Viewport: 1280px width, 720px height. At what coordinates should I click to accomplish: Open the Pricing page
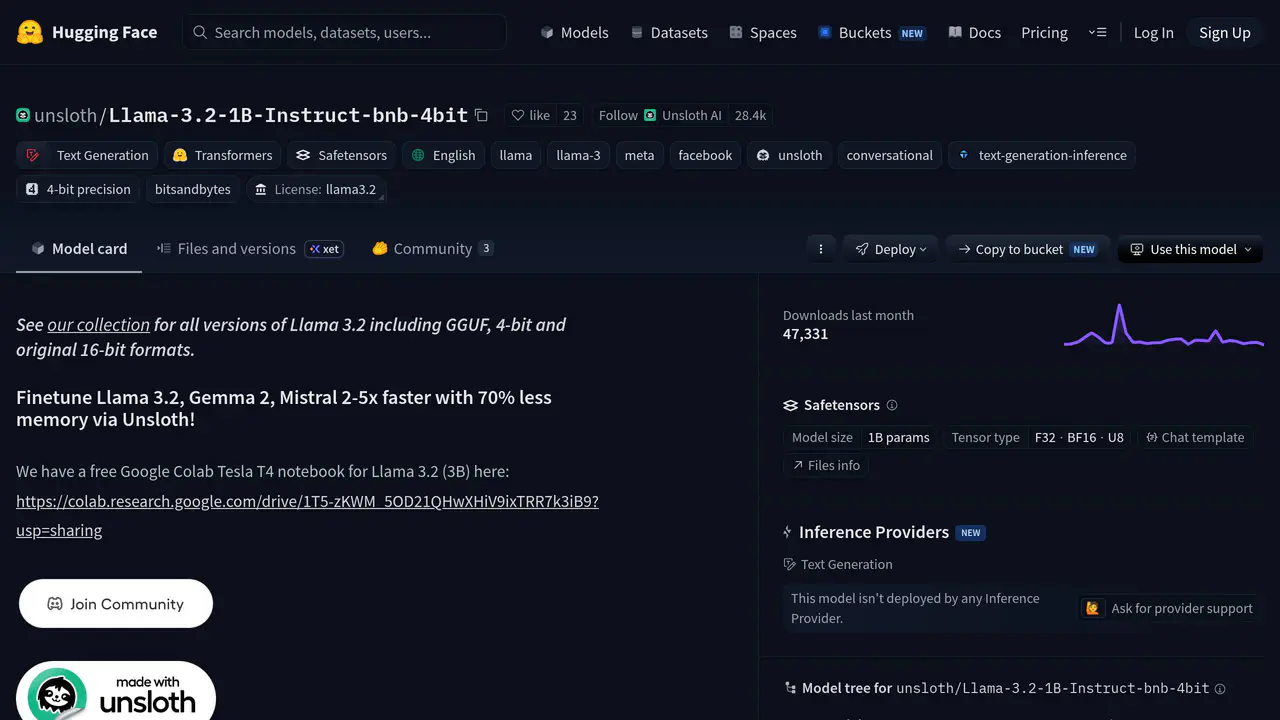(x=1044, y=33)
